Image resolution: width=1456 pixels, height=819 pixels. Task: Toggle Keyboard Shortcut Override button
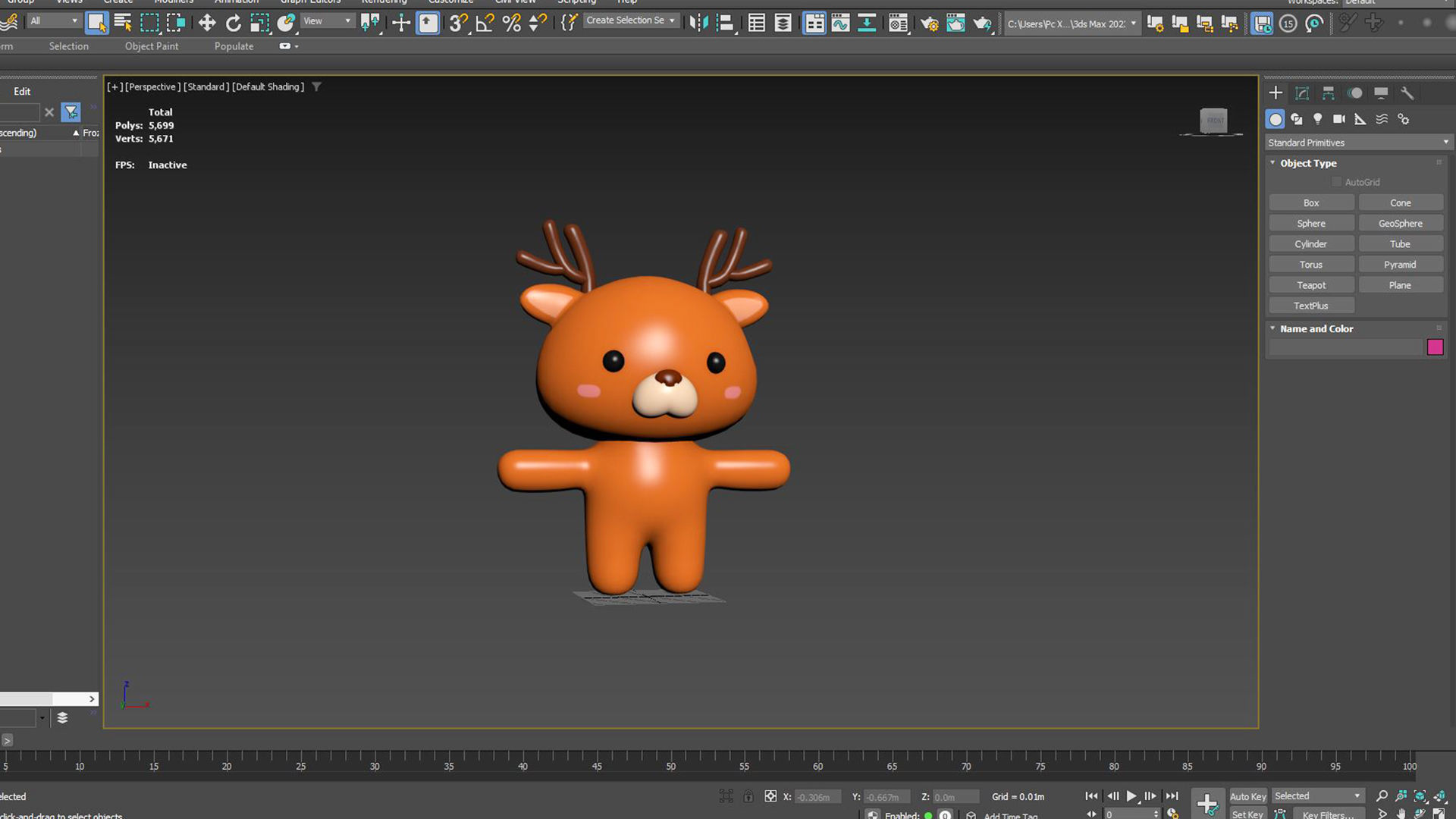point(428,23)
